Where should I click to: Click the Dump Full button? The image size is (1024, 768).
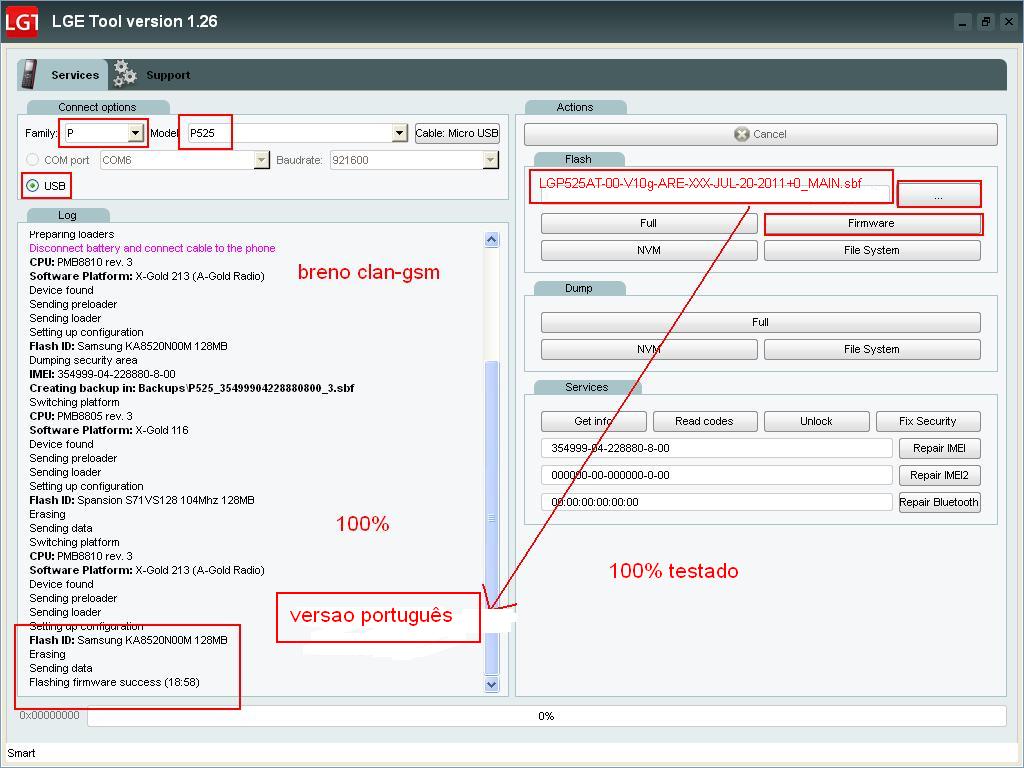pyautogui.click(x=761, y=322)
